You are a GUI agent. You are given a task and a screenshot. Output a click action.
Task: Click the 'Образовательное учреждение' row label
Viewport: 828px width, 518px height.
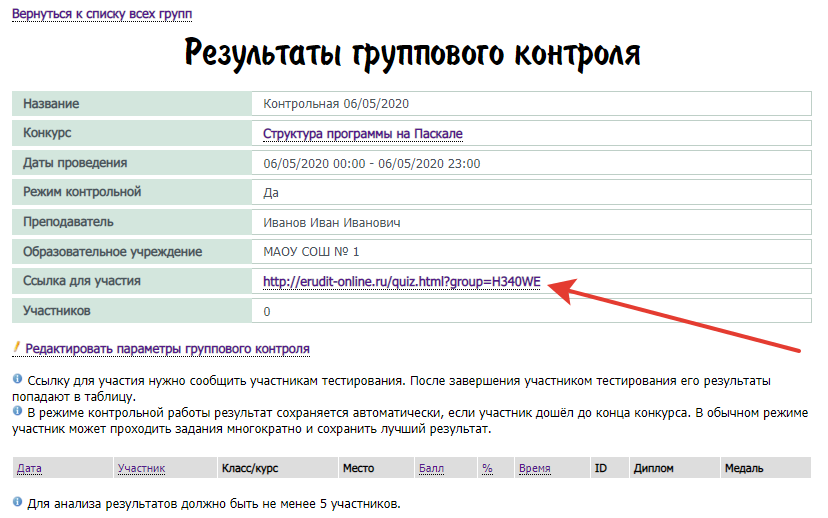[112, 252]
